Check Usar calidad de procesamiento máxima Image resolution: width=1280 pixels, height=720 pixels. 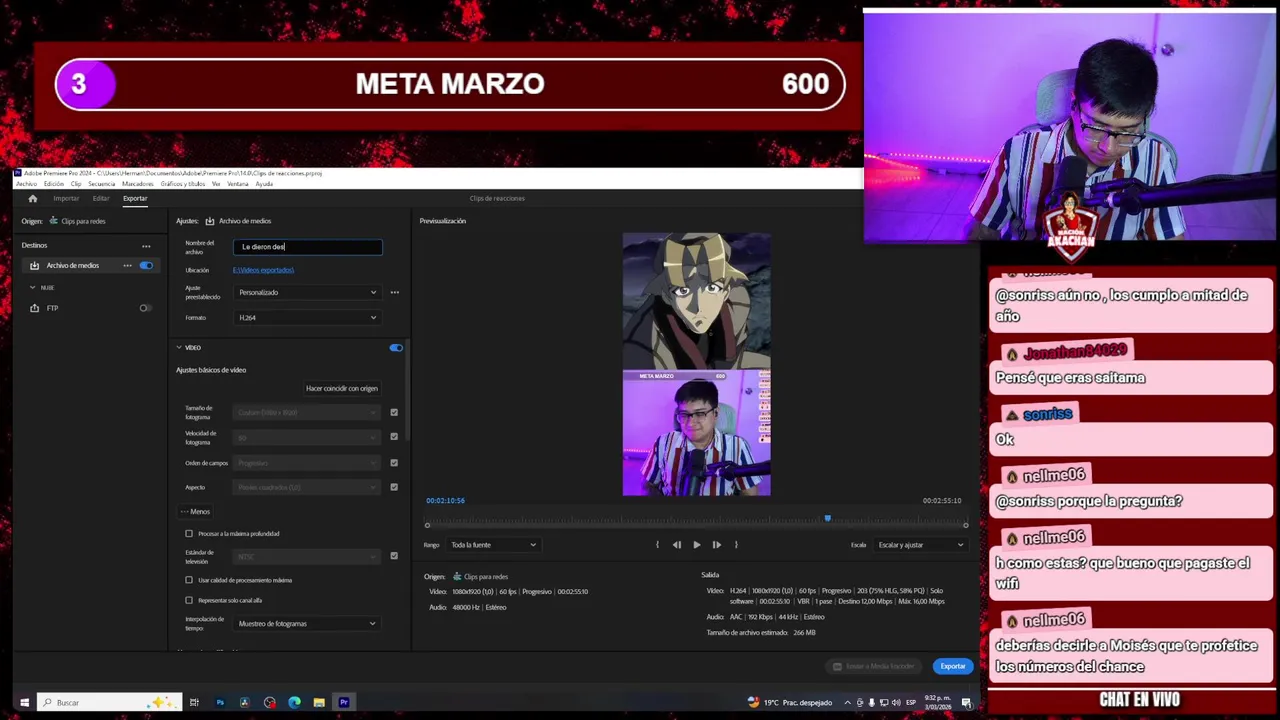tap(189, 580)
